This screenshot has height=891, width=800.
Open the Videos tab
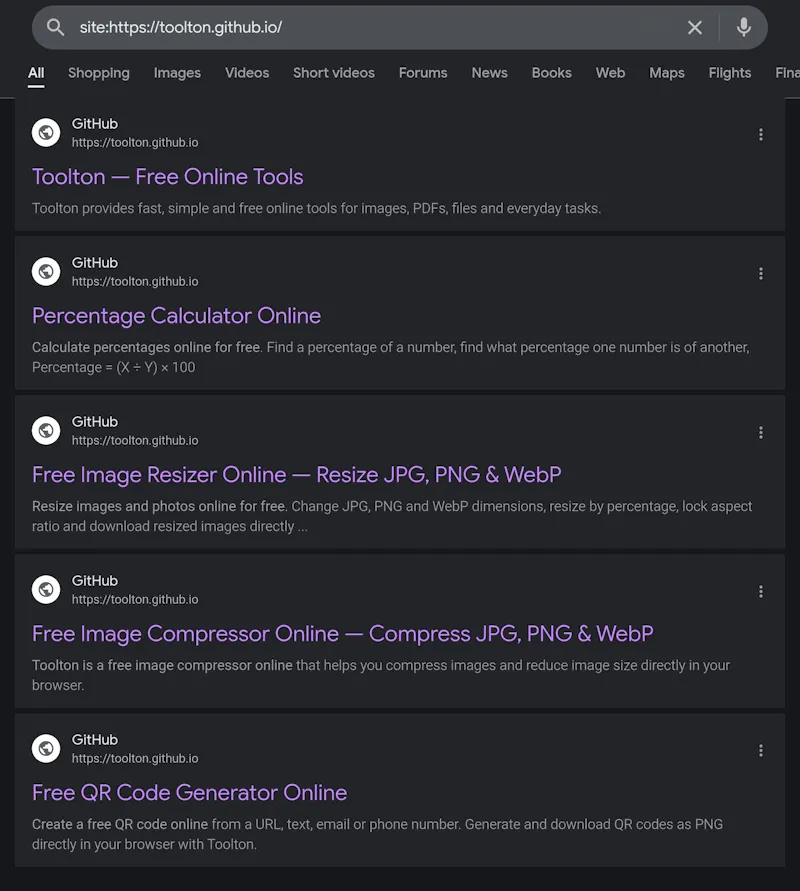click(x=247, y=73)
